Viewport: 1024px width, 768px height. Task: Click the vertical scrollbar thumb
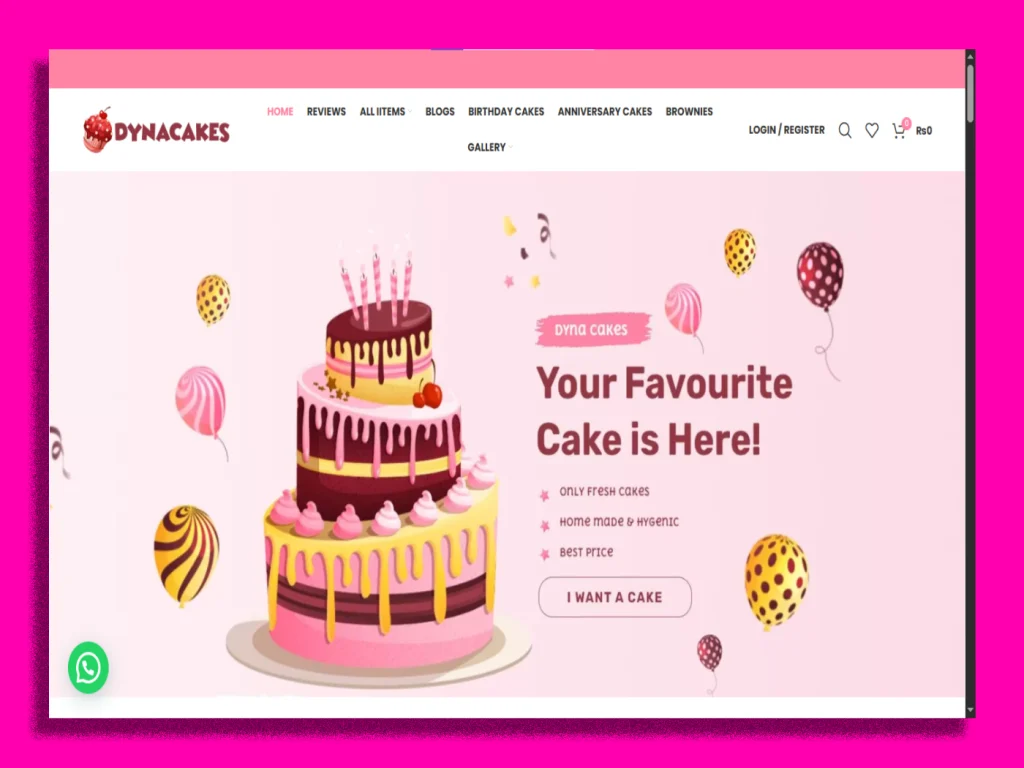pyautogui.click(x=970, y=93)
